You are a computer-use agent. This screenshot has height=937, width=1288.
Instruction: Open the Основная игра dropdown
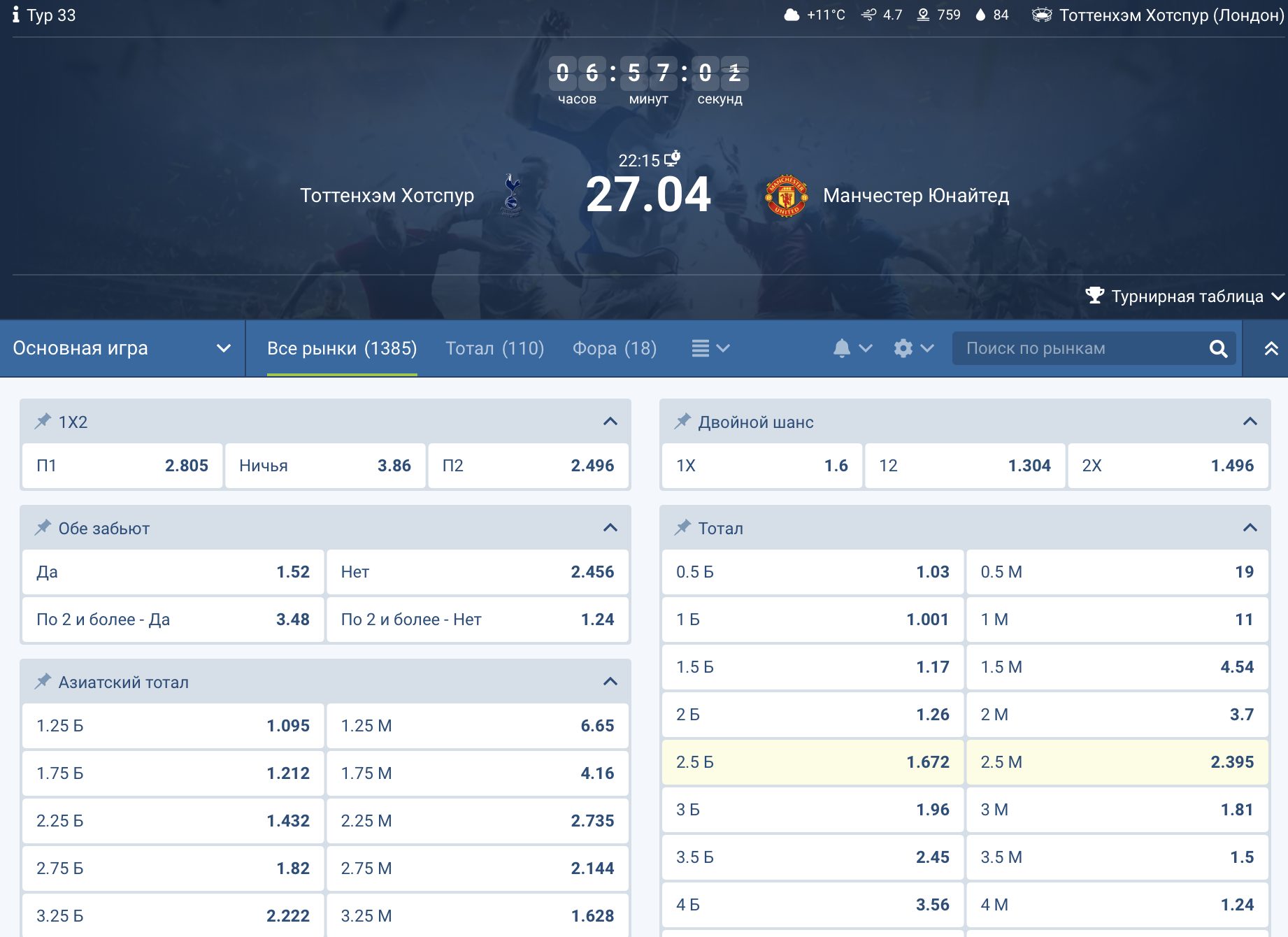(x=122, y=348)
